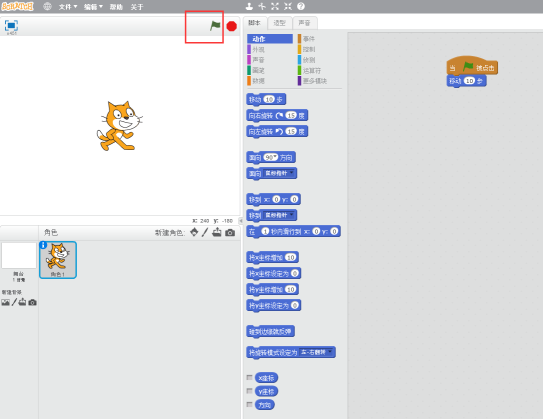
Task: Switch to the 造型 tab
Action: (280, 23)
